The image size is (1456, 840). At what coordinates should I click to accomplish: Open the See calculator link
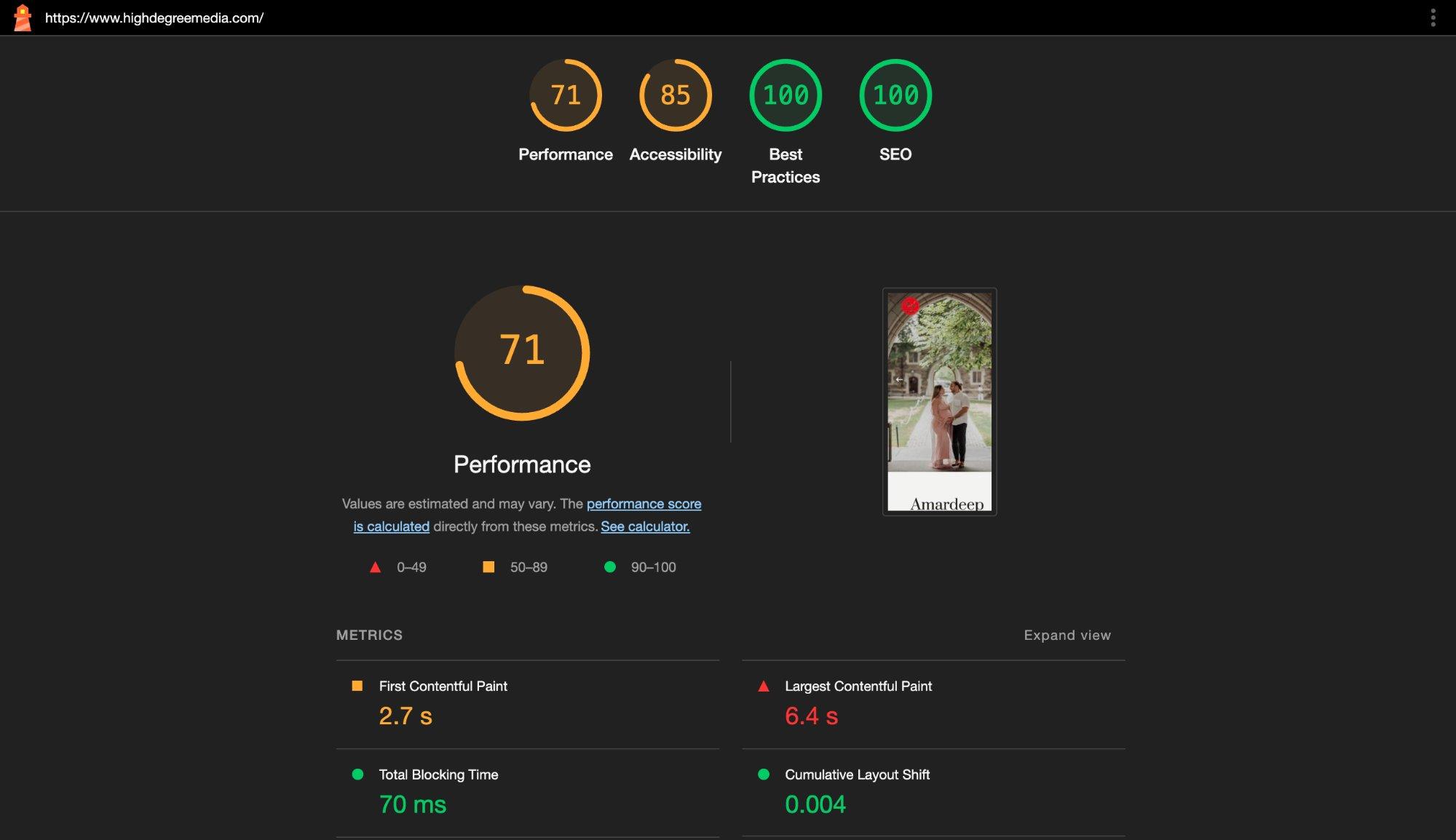coord(645,526)
